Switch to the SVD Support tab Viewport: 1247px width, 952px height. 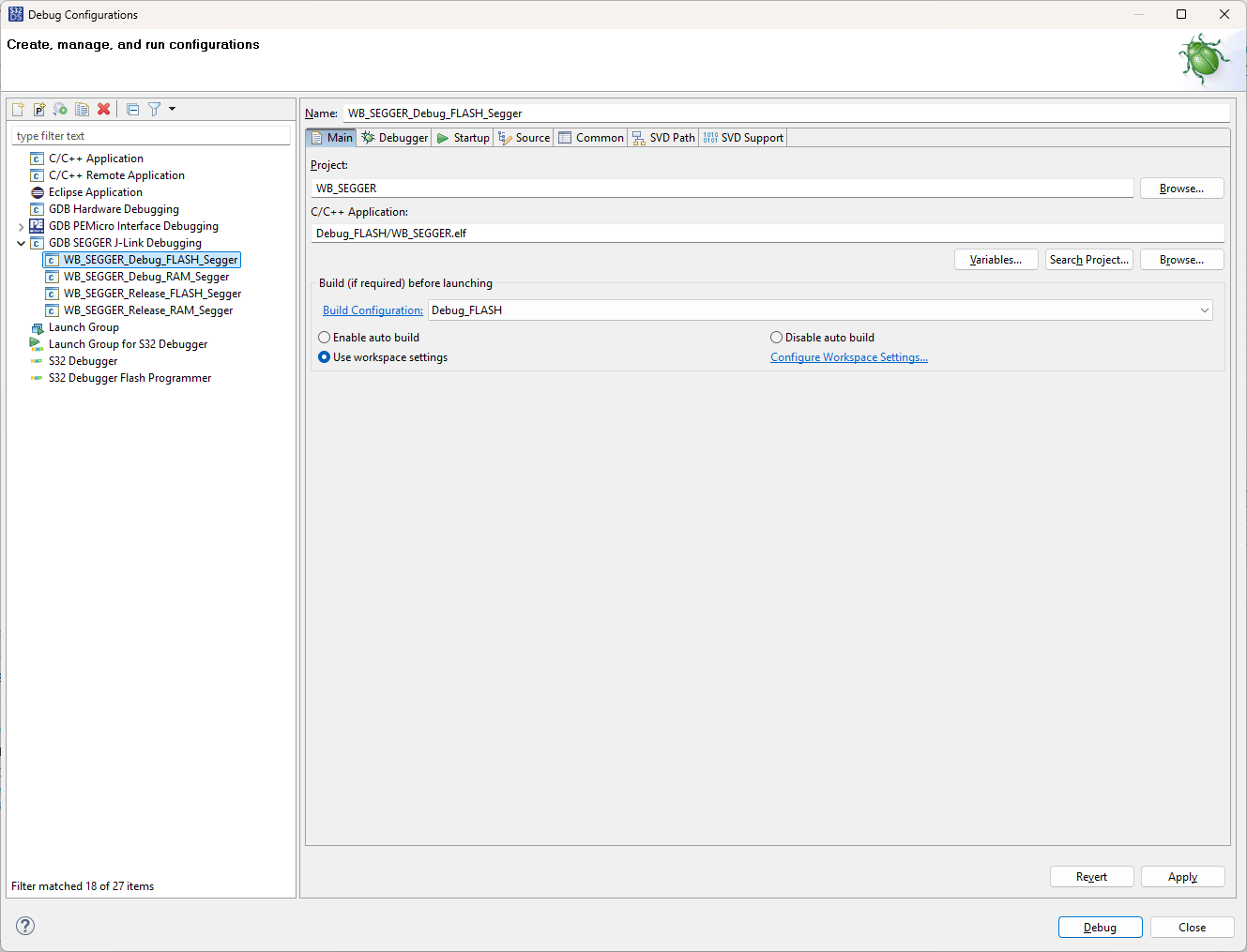(x=743, y=138)
